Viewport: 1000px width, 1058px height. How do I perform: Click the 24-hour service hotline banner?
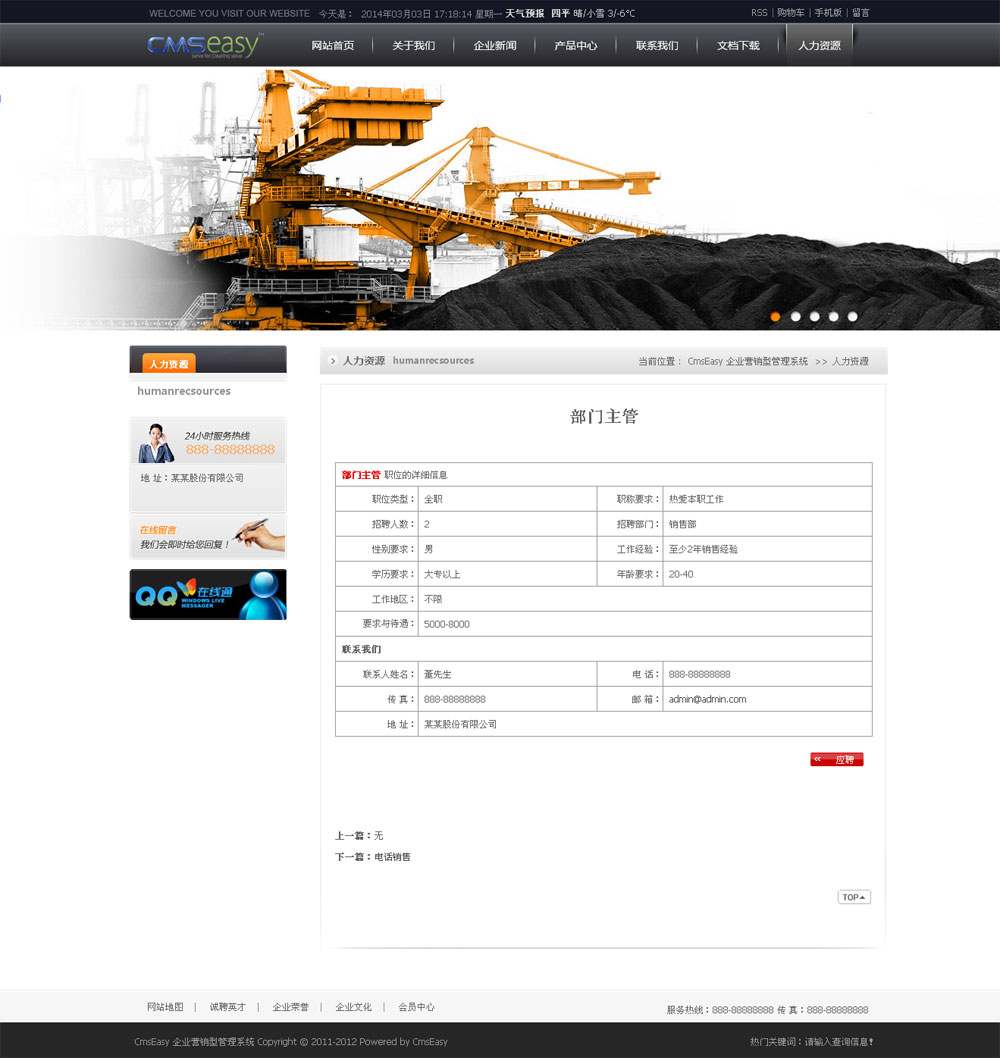click(208, 441)
